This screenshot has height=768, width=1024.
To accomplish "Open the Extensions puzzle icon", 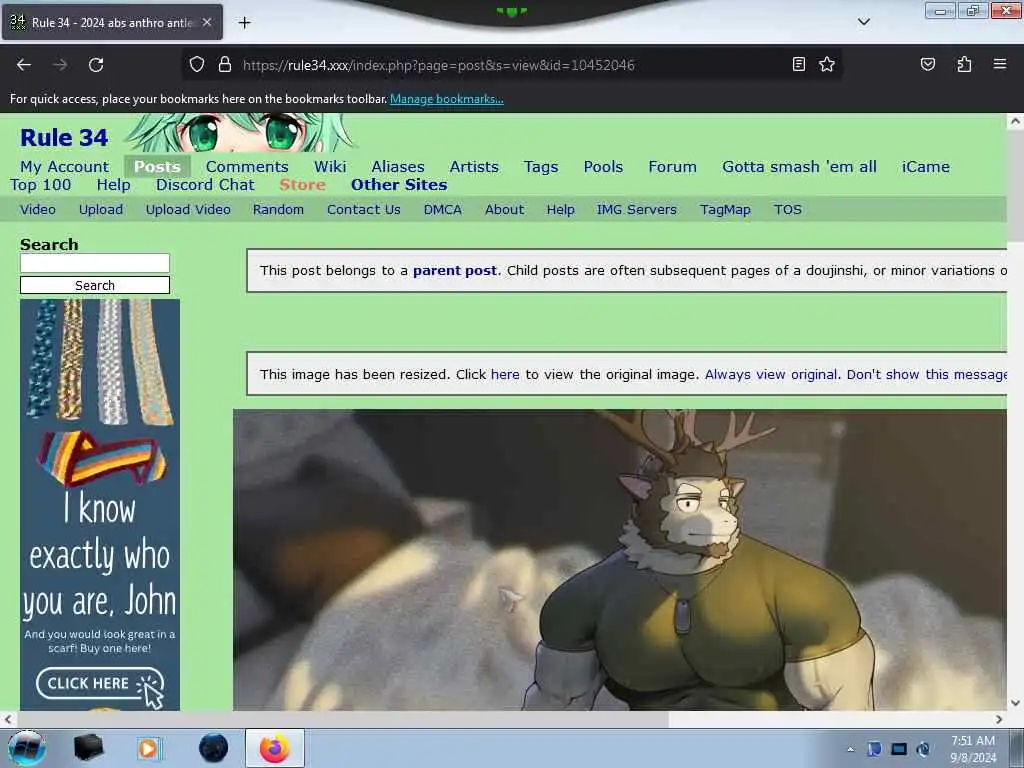I will coord(964,64).
